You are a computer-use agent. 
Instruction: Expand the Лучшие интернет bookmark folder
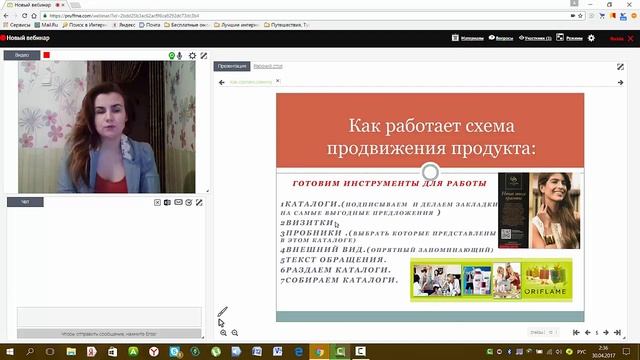point(237,25)
